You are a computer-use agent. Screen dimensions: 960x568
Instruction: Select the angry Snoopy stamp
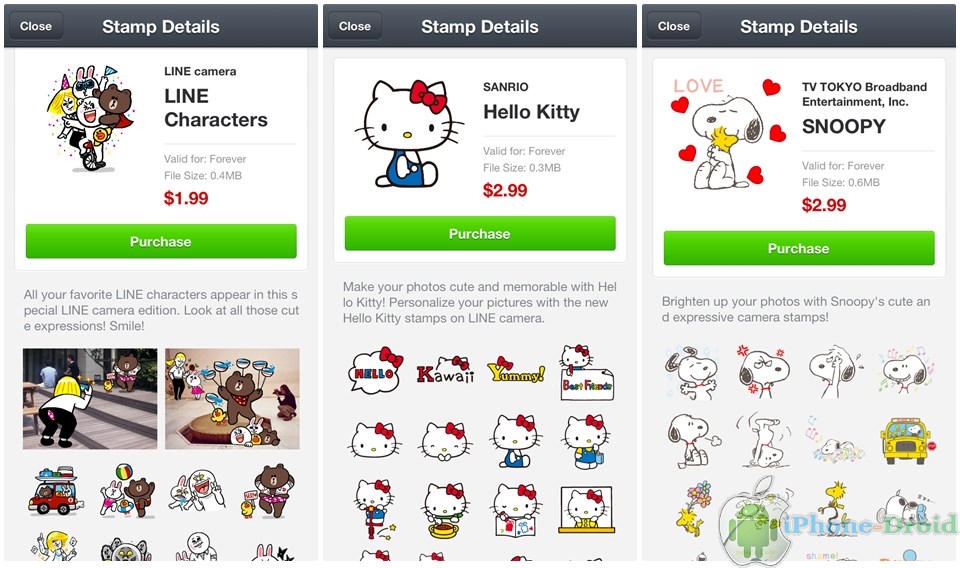763,372
